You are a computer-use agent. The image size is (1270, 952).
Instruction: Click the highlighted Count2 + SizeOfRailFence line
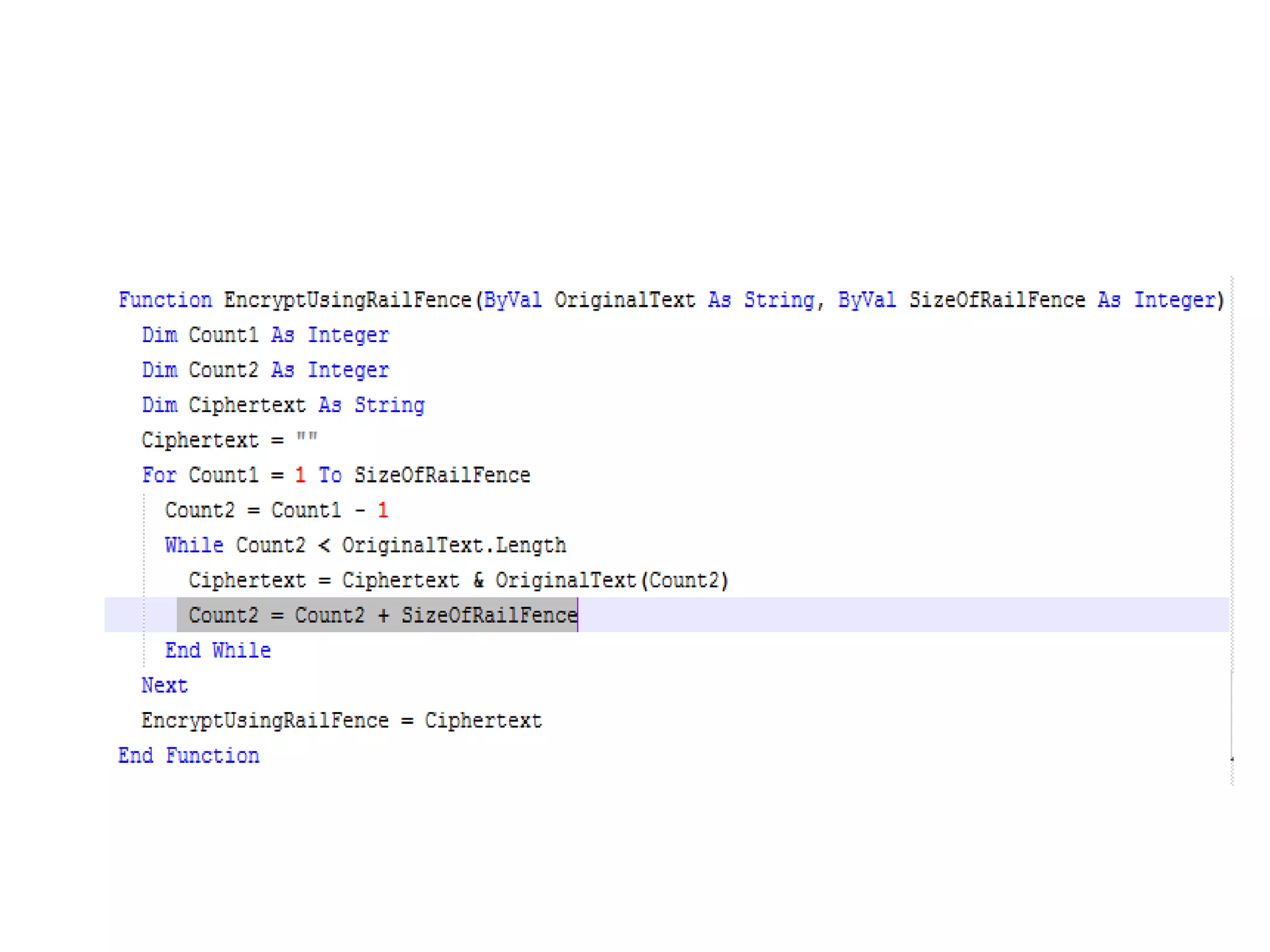click(382, 615)
